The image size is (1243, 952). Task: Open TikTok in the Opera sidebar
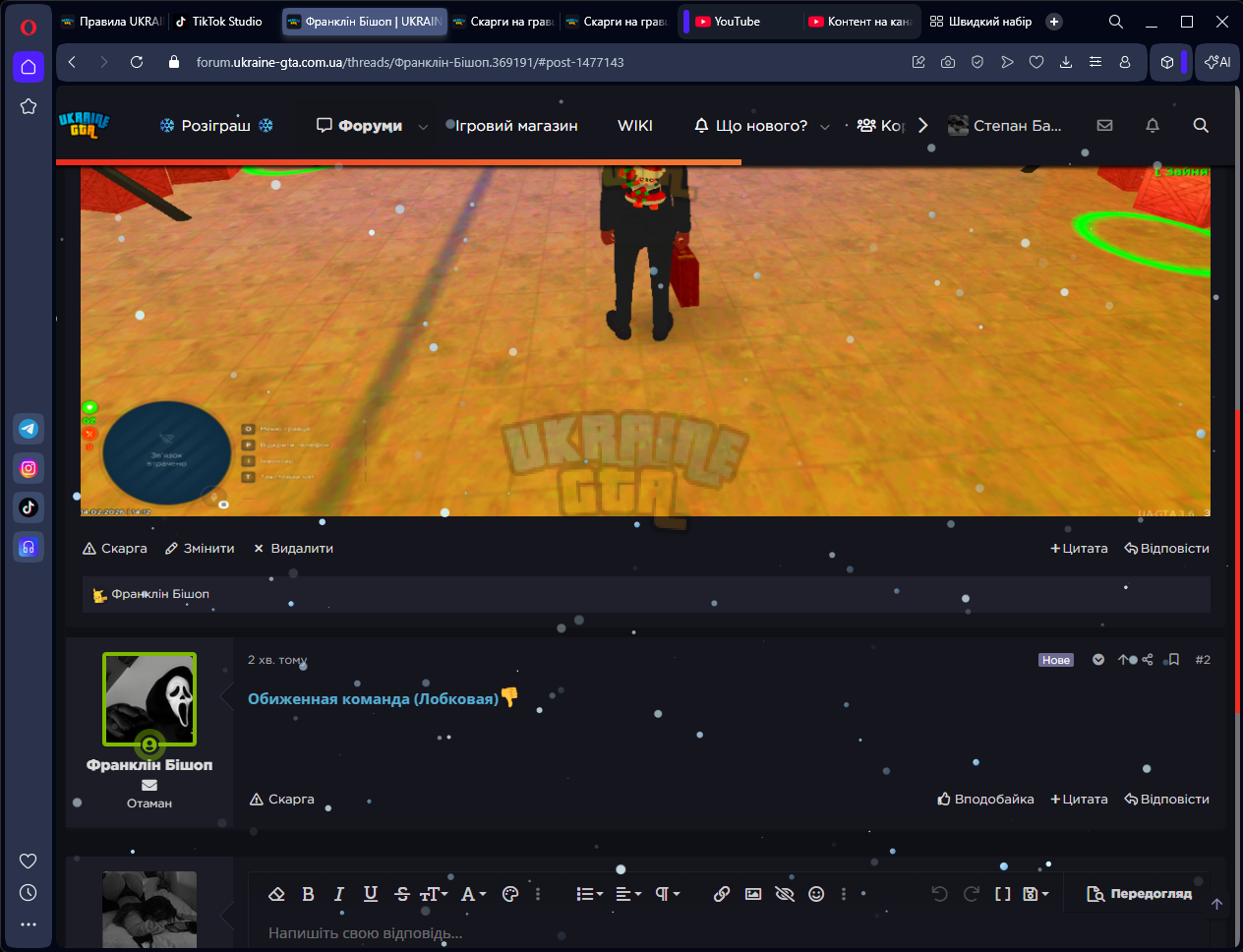coord(29,507)
